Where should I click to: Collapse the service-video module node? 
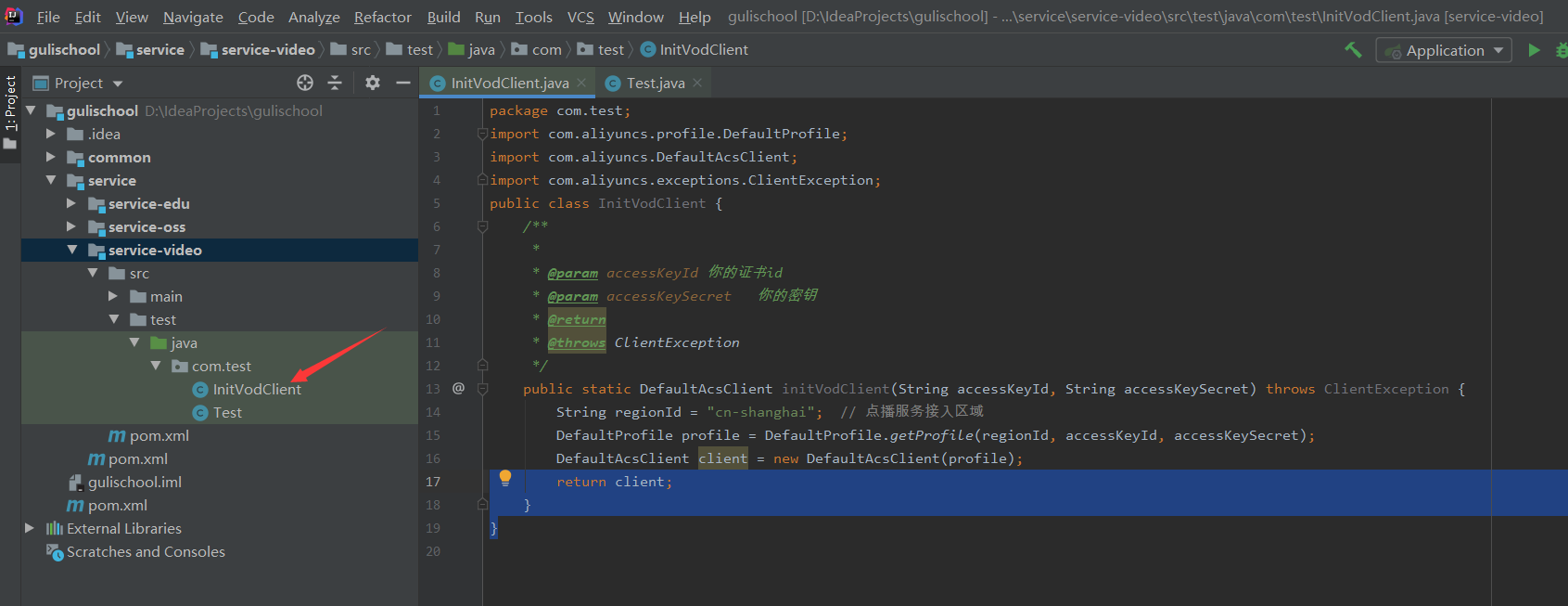point(72,250)
